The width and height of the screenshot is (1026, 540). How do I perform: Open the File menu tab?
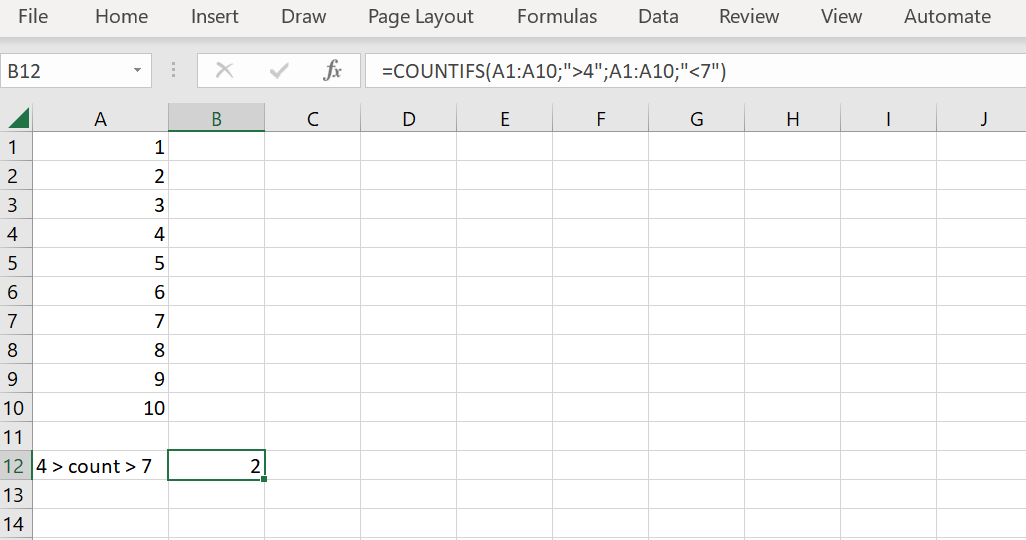[x=33, y=17]
